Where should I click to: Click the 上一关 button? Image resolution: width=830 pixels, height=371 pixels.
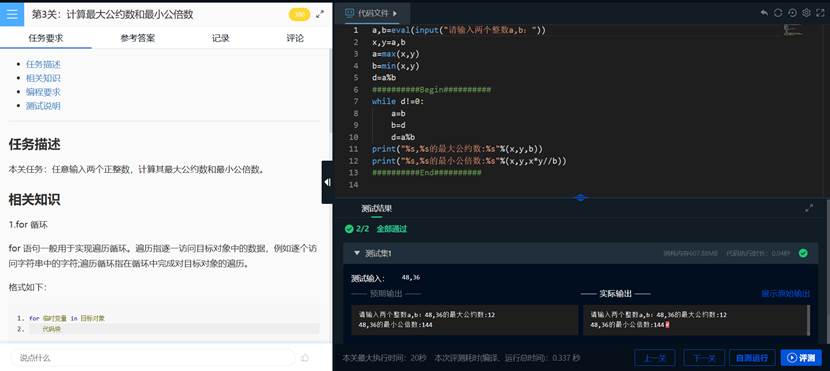(x=654, y=358)
